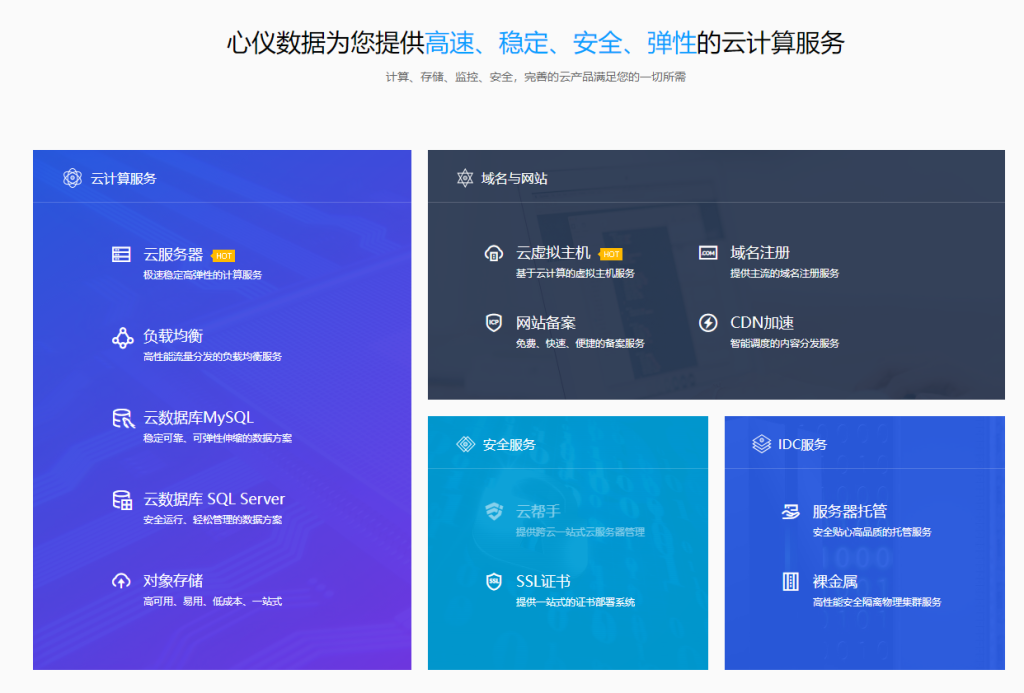Click description 智能调度的内容分发服务
The height and width of the screenshot is (693, 1024).
pos(784,344)
